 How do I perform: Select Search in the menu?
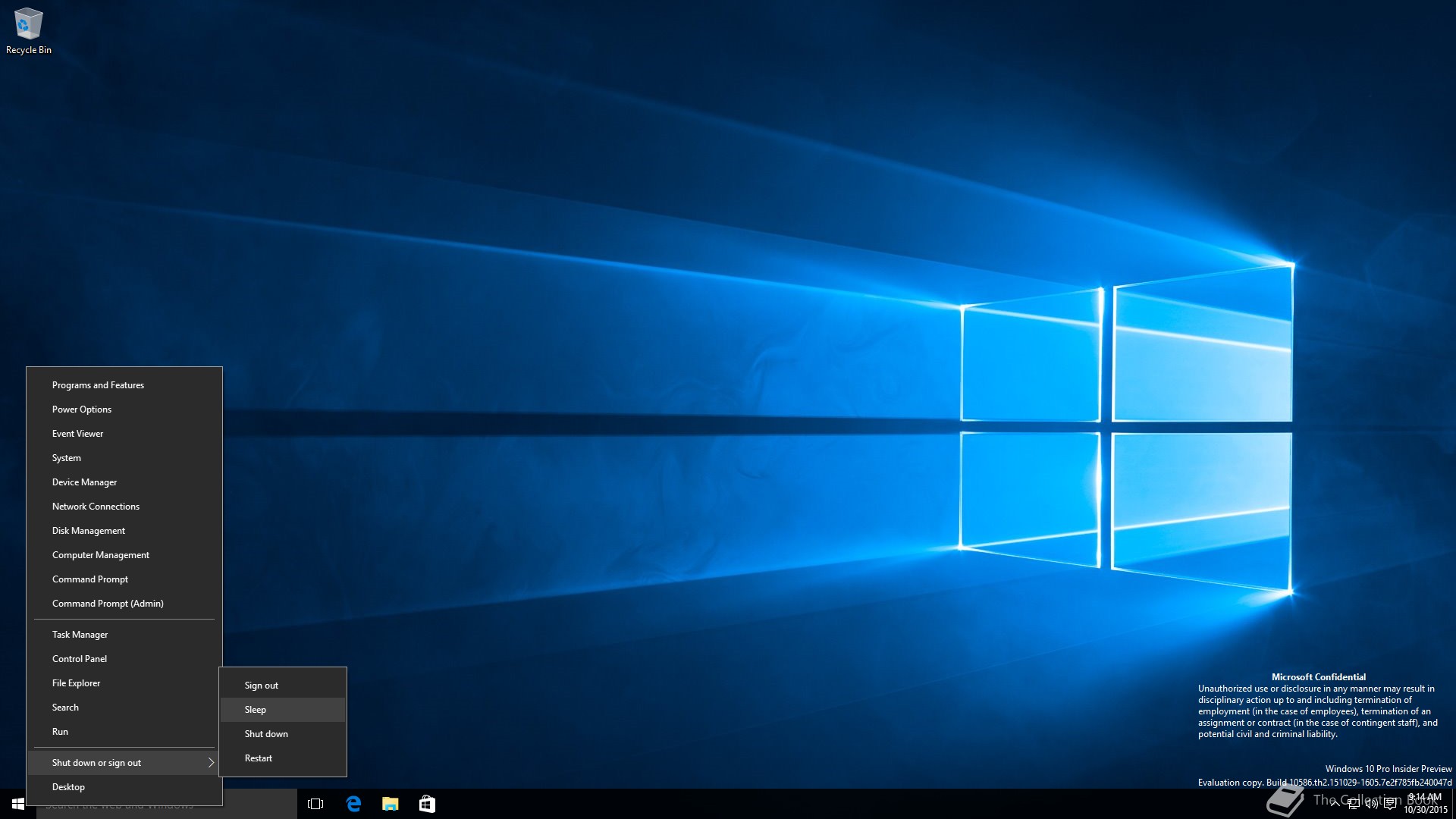pos(124,708)
